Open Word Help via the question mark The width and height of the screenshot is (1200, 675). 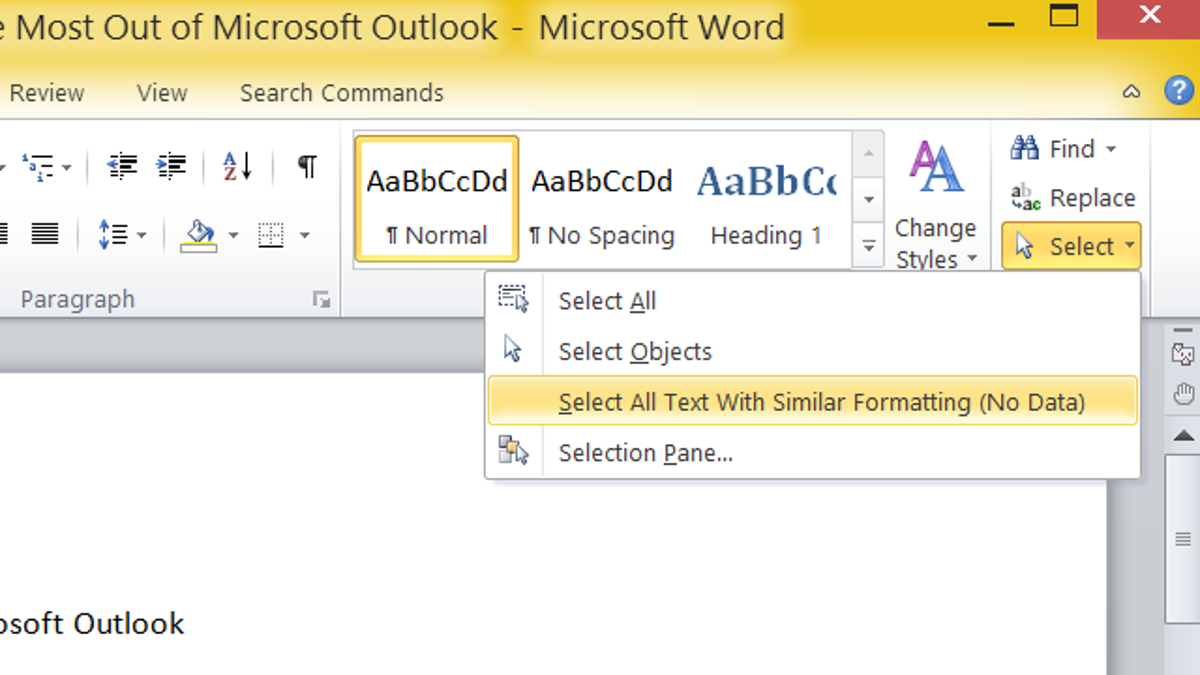[x=1180, y=92]
